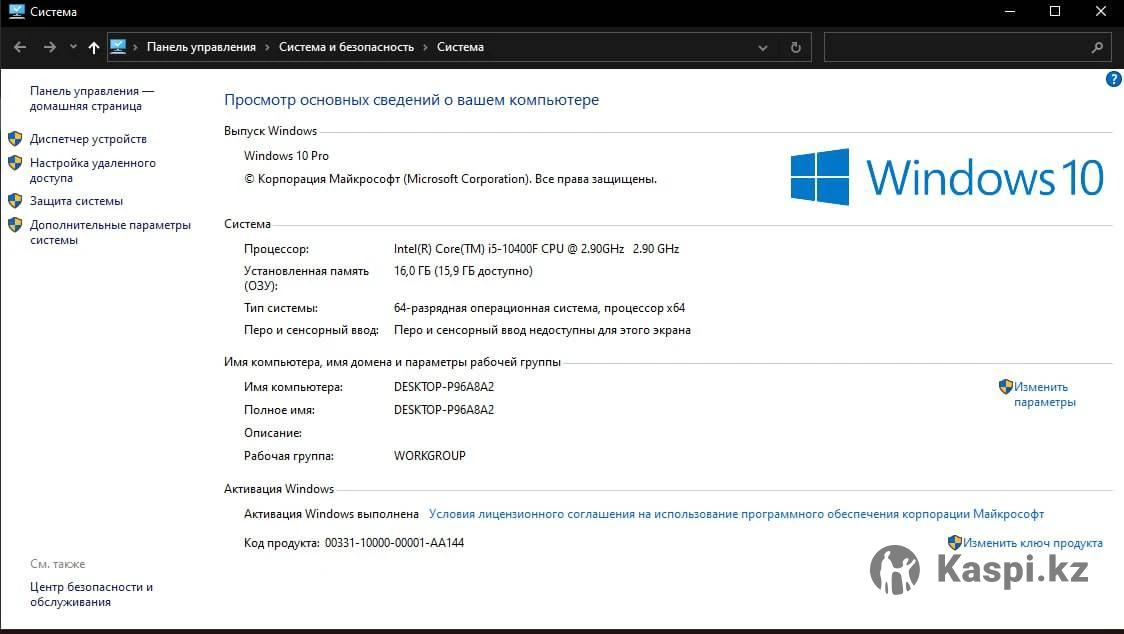The width and height of the screenshot is (1124, 634).
Task: Select WORKGROUP value text
Action: [x=429, y=456]
